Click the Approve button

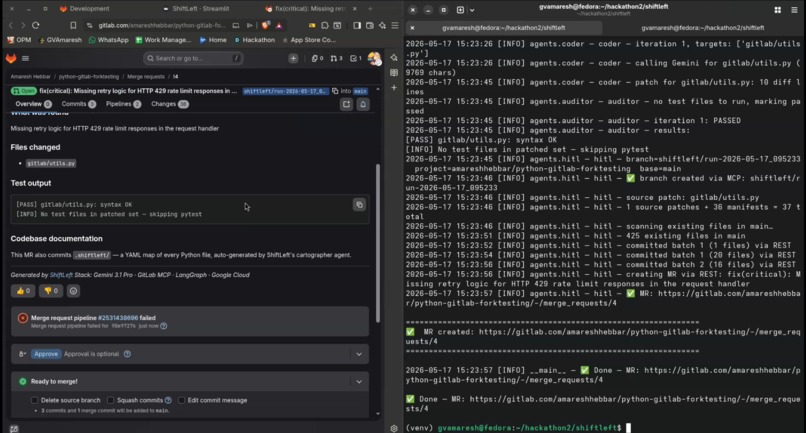coord(46,354)
